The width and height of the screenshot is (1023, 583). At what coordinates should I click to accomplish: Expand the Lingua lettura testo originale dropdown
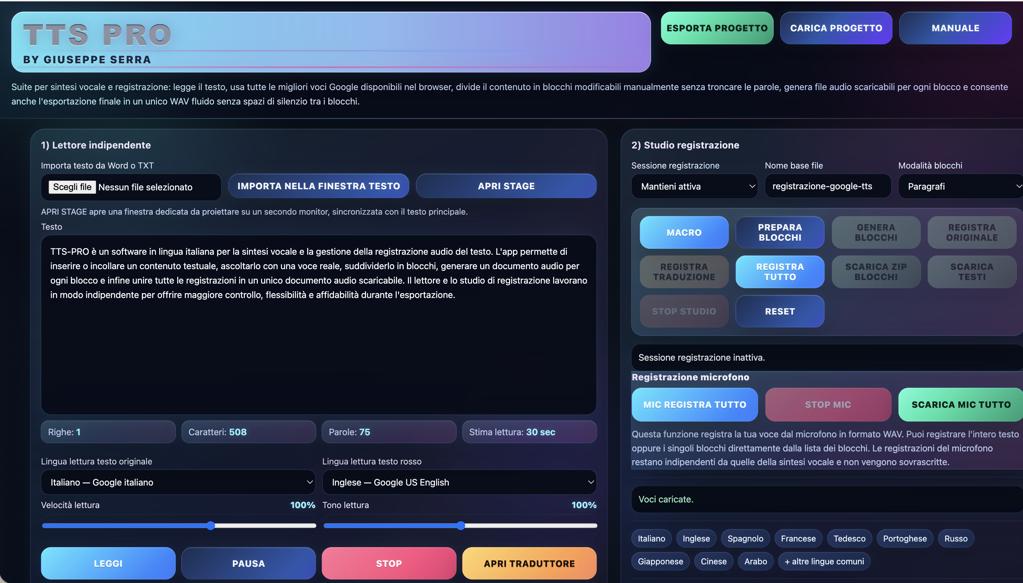tap(179, 483)
